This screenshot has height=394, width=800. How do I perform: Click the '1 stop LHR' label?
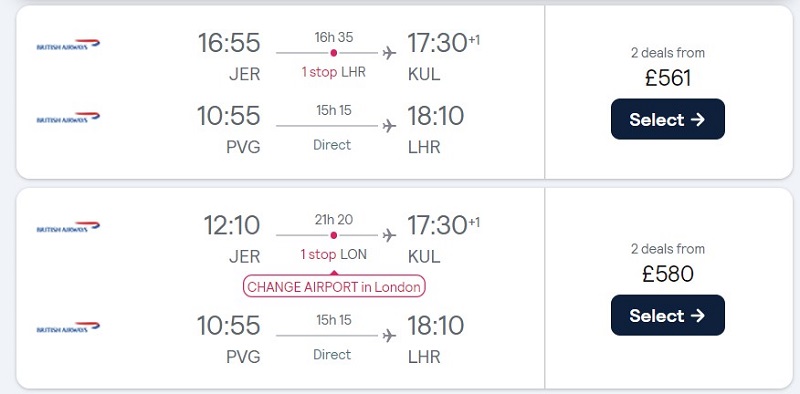pos(334,72)
